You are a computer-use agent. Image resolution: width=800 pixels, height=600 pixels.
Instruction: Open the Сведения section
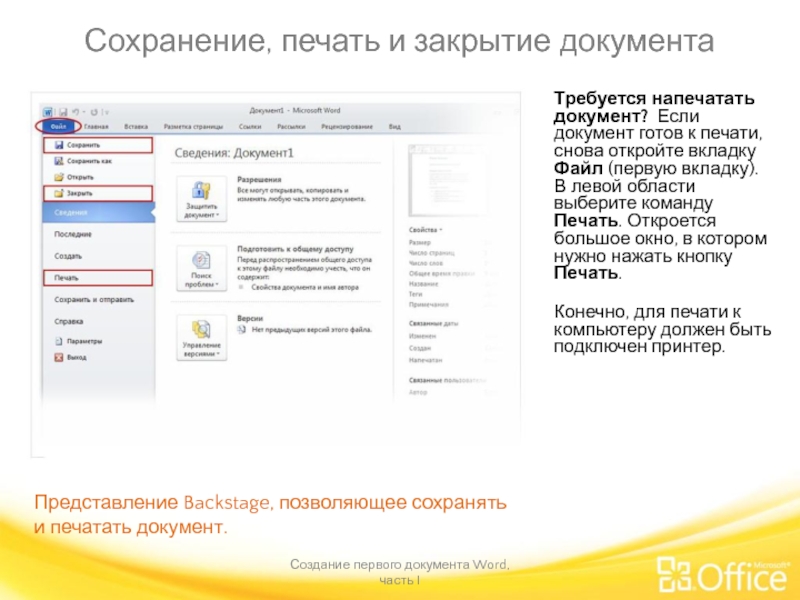(x=98, y=212)
